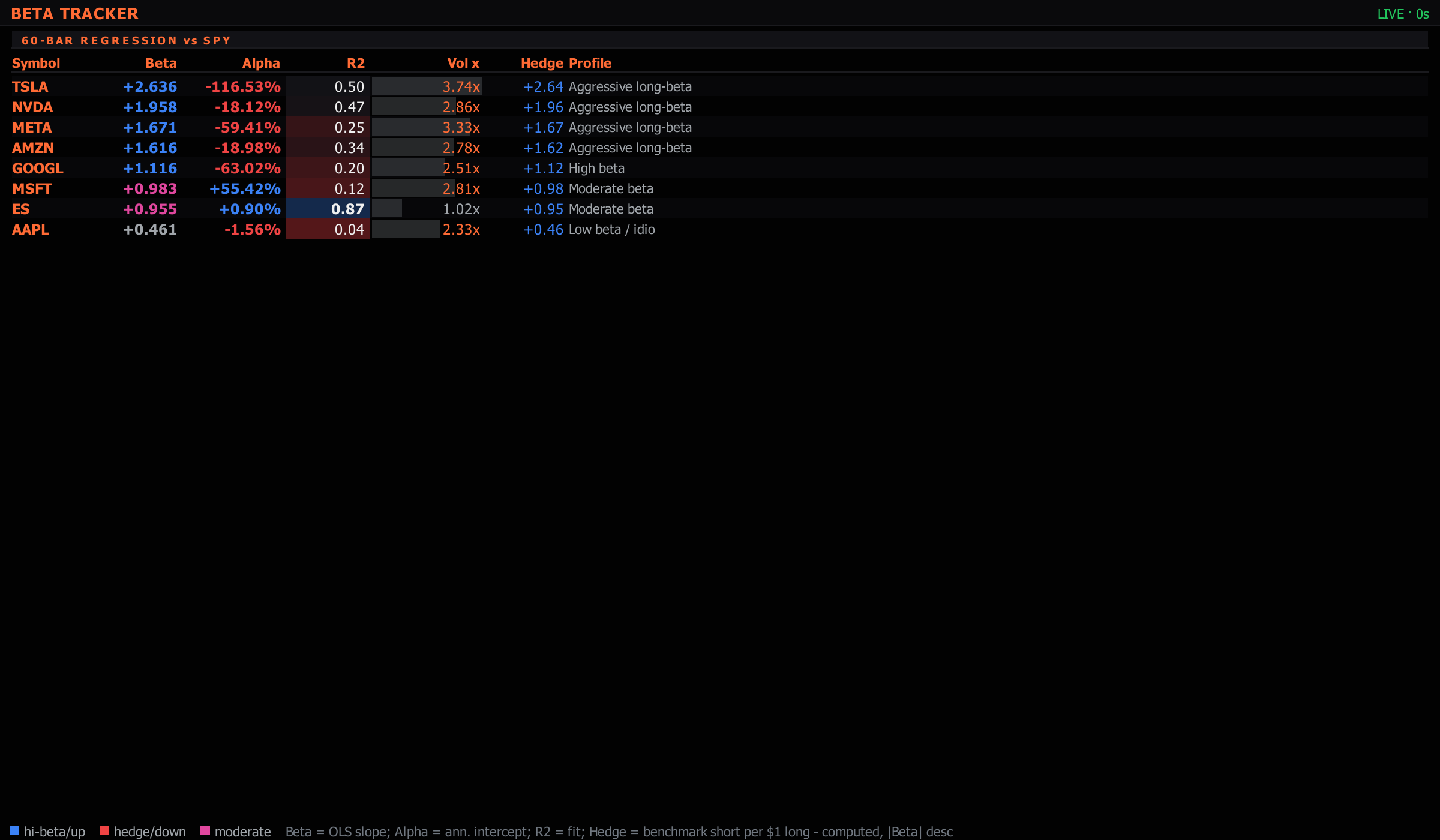The width and height of the screenshot is (1440, 840).
Task: Click the pink moderate legend swatch
Action: [x=205, y=830]
